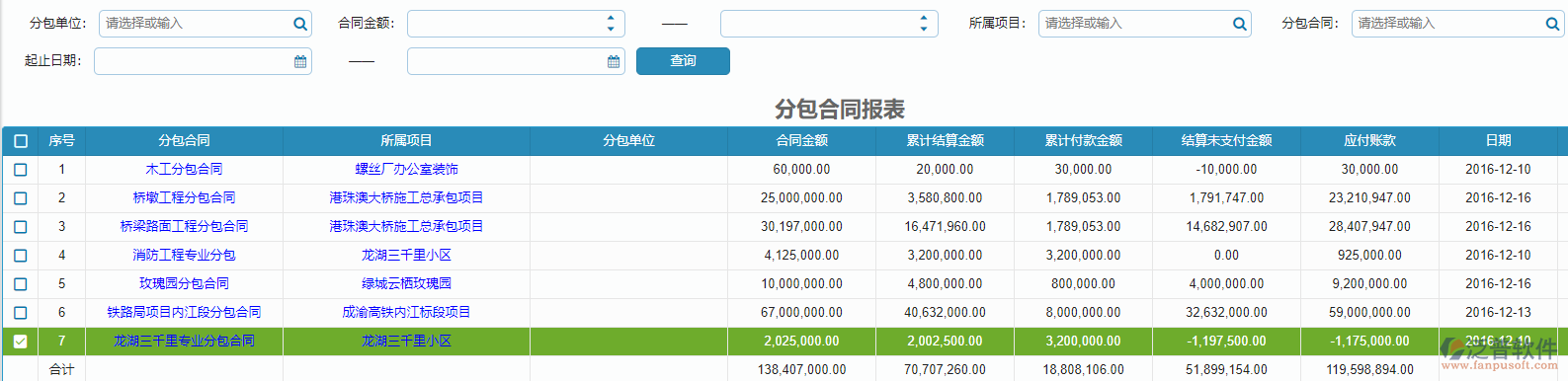Open the calendar icon of start date field
Viewport: 1568px width, 381px height.
click(300, 61)
